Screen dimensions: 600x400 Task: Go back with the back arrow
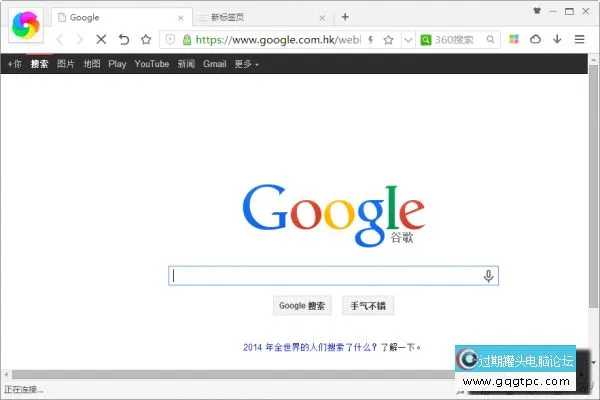click(x=60, y=39)
